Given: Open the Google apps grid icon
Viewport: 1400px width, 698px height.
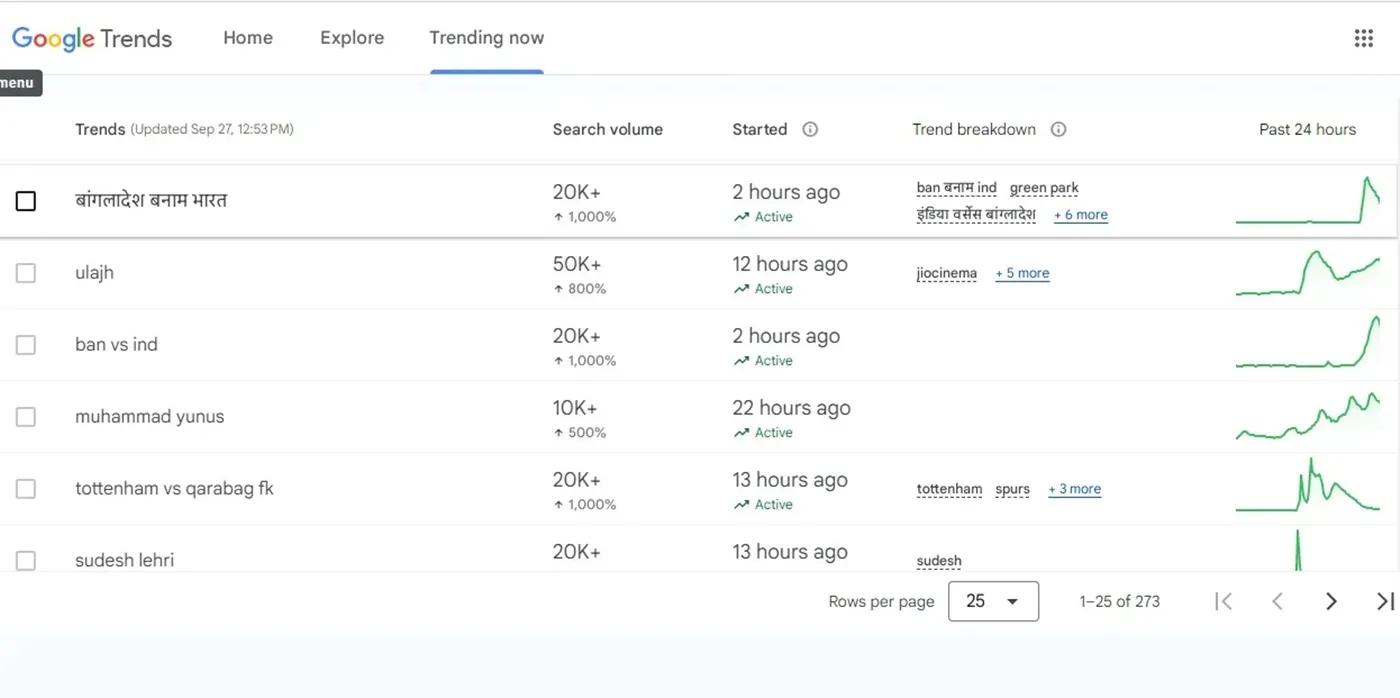Looking at the screenshot, I should point(1363,38).
